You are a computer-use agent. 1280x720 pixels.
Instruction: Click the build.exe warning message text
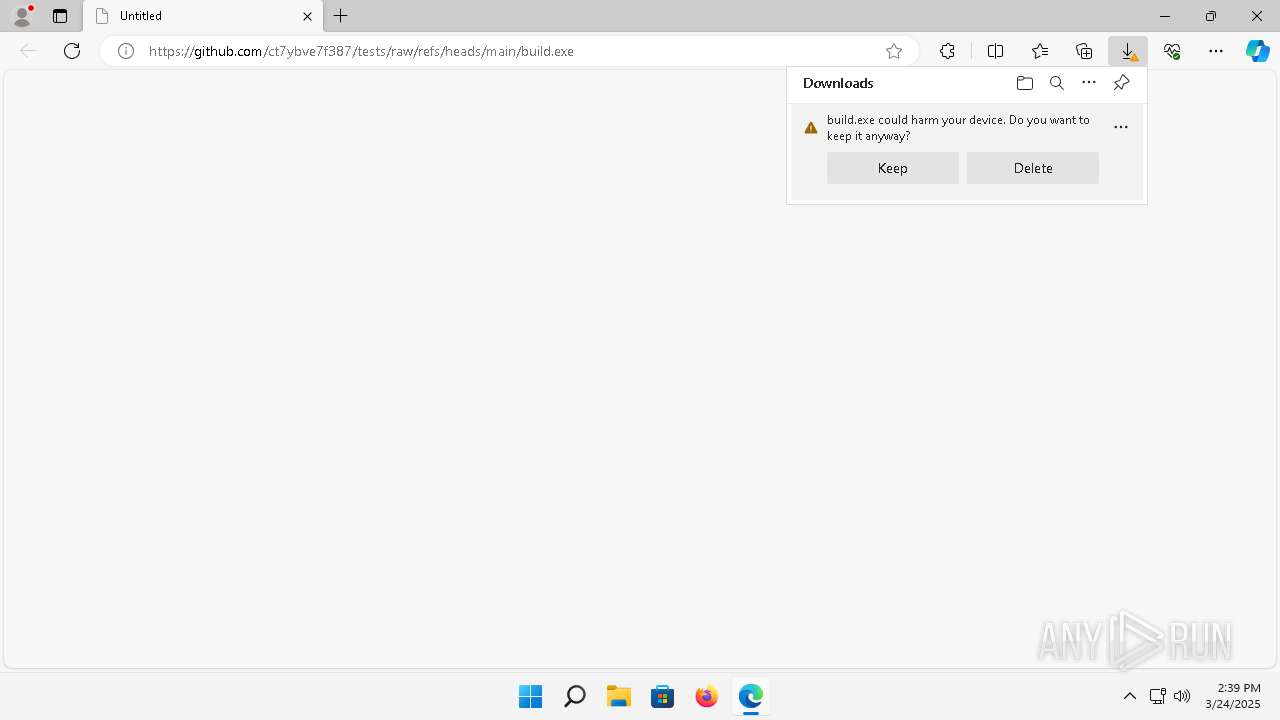[958, 127]
